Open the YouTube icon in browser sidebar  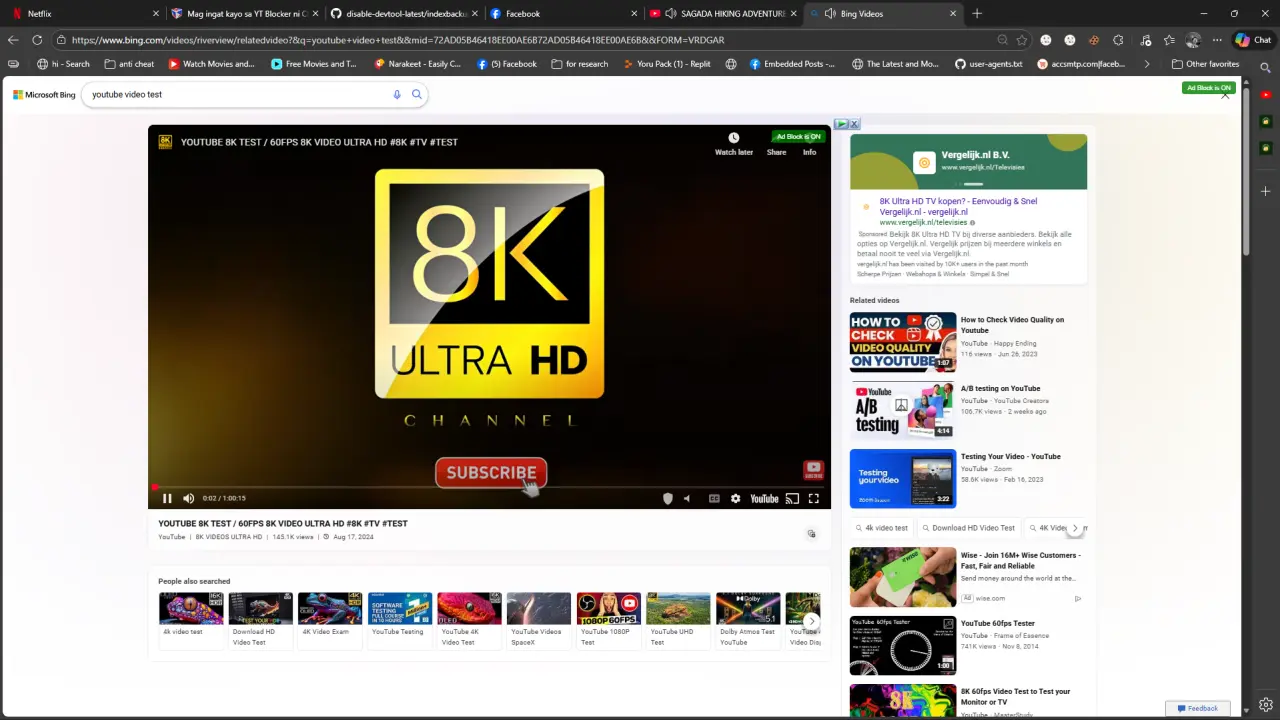pos(1266,95)
